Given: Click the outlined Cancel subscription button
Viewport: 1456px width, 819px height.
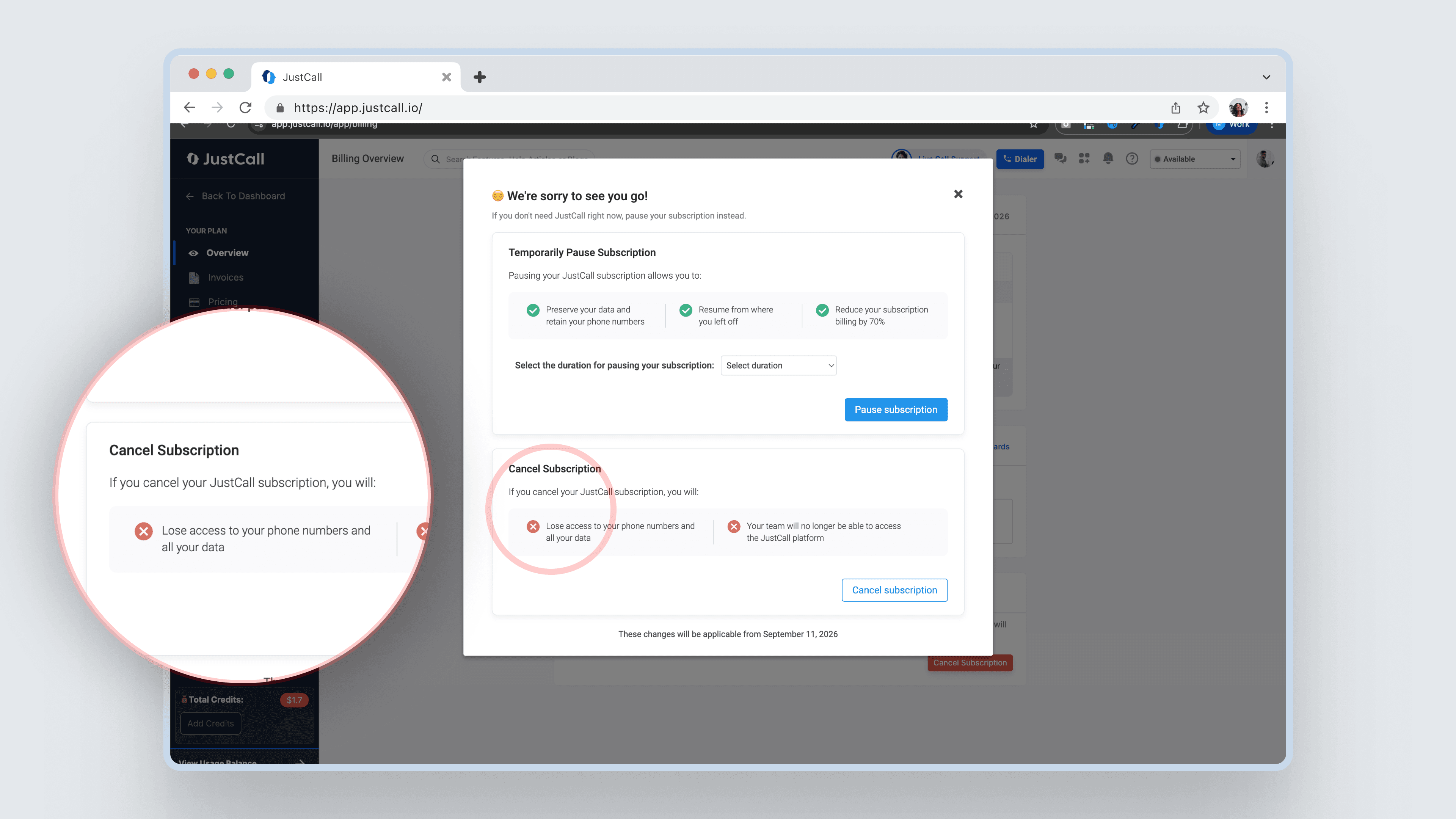Looking at the screenshot, I should 894,590.
